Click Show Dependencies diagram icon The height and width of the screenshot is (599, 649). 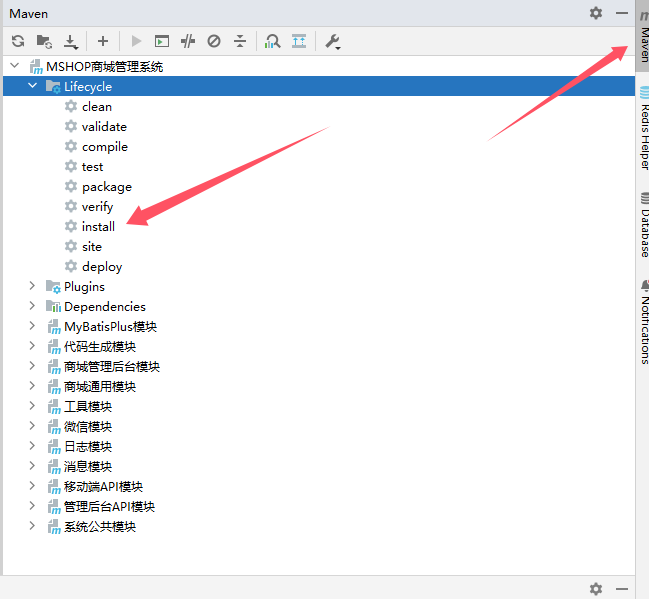[299, 41]
